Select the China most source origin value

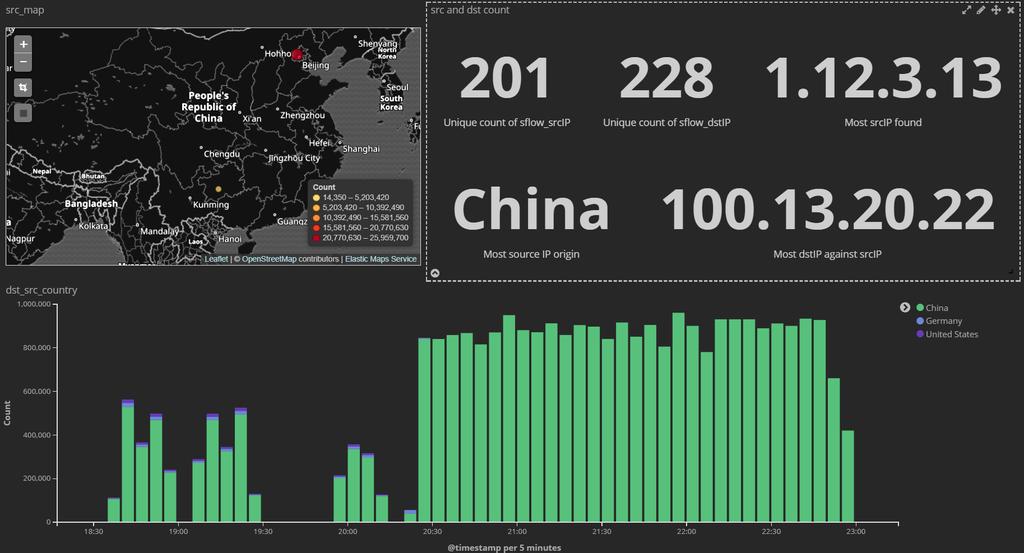point(531,209)
